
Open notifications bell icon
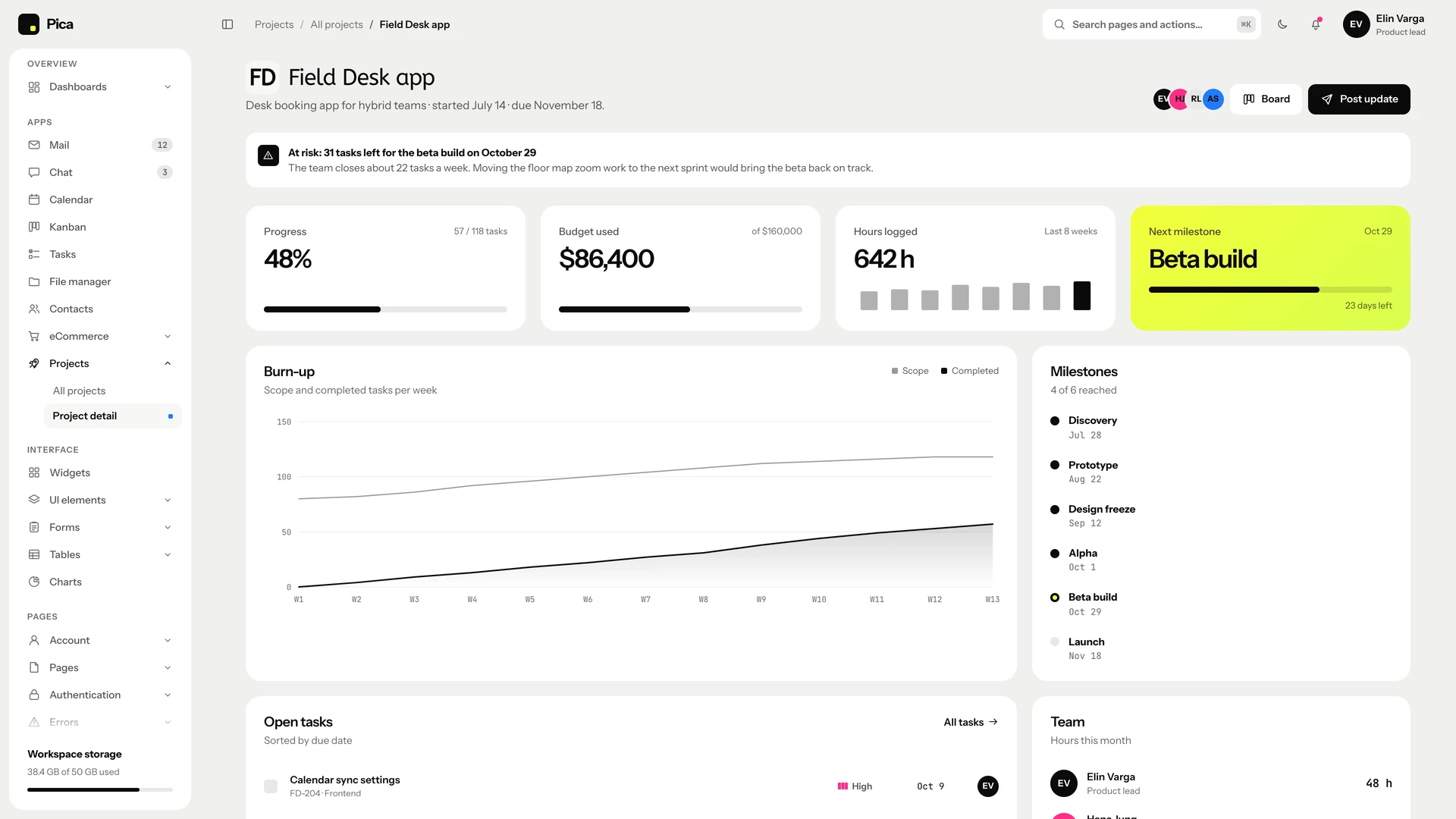[1316, 24]
